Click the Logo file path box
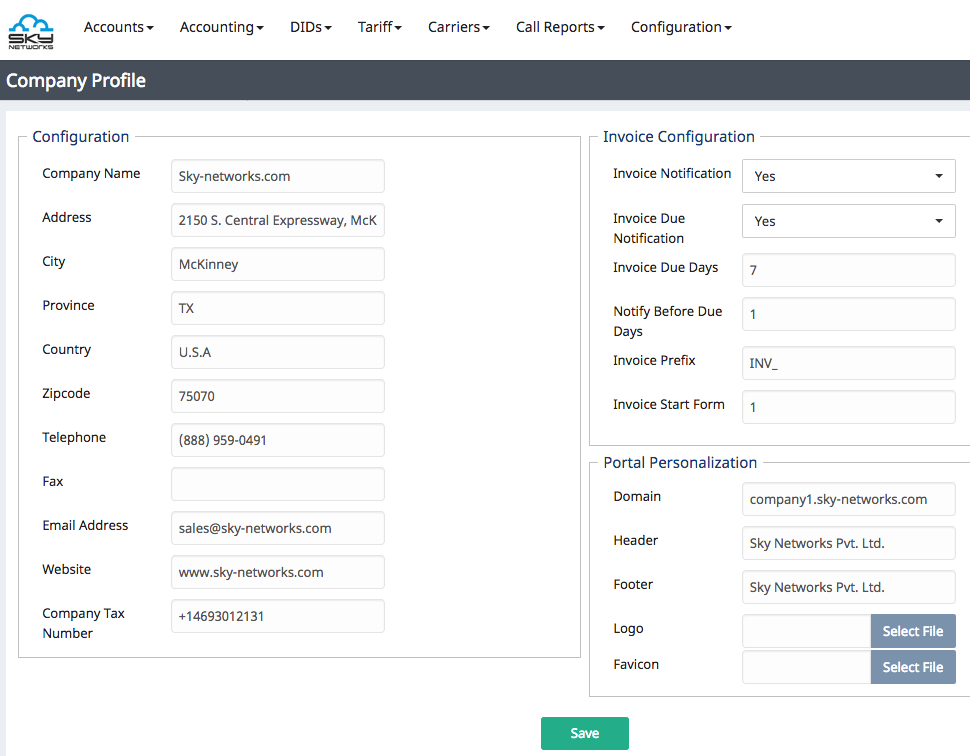This screenshot has height=756, width=970. click(x=807, y=631)
